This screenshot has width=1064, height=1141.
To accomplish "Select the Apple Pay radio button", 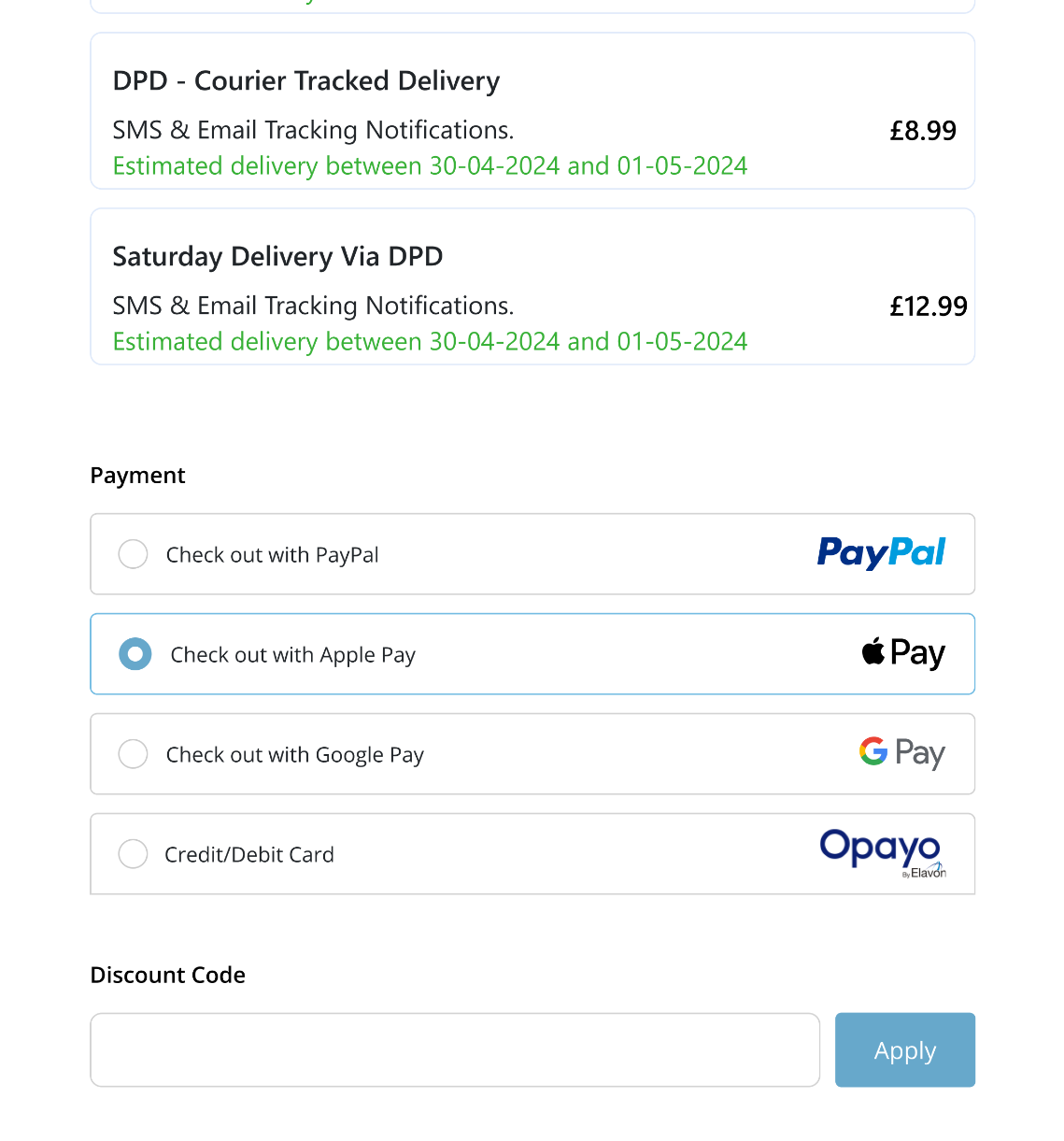I will pyautogui.click(x=135, y=654).
